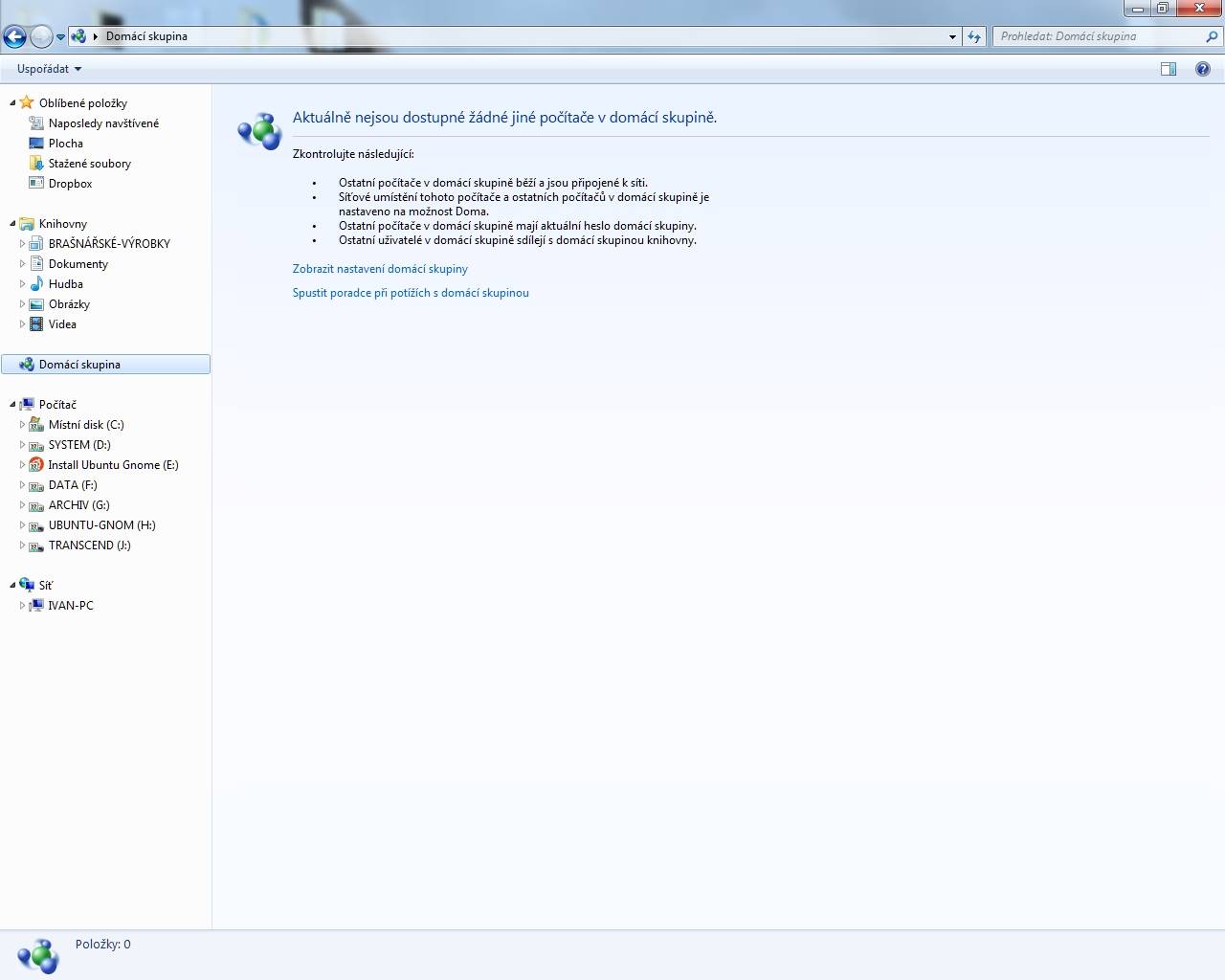The height and width of the screenshot is (980, 1225).
Task: Select Install Ubuntu Gnome (E:) drive icon
Action: [36, 464]
